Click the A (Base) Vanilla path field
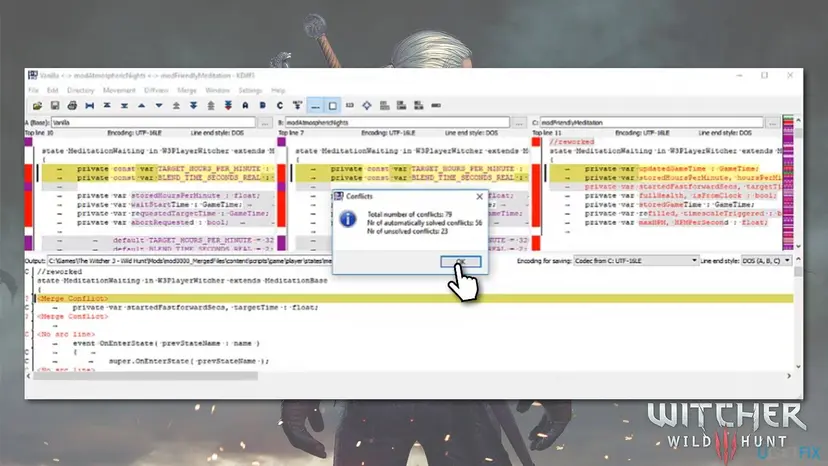The height and width of the screenshot is (466, 828). [x=153, y=123]
